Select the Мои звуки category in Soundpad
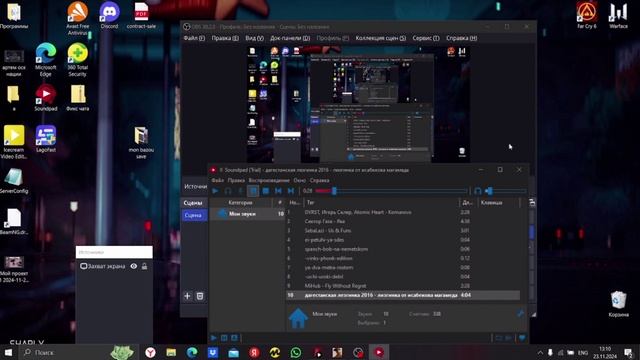 click(x=248, y=214)
